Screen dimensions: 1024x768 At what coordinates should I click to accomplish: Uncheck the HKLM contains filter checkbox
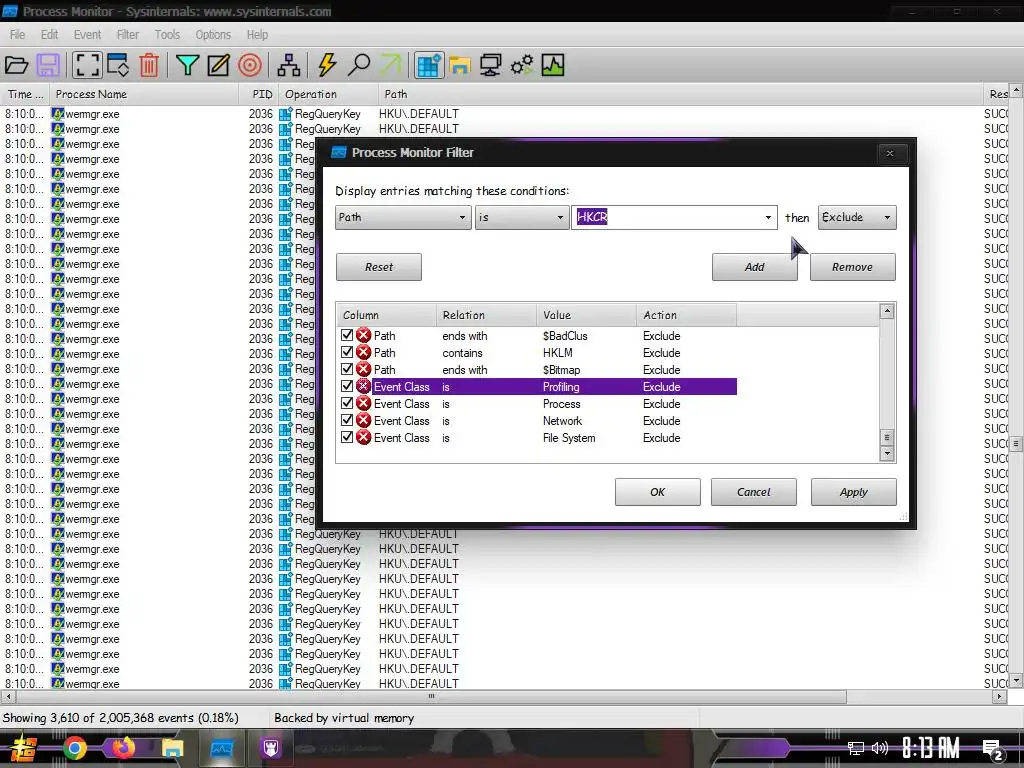[x=347, y=352]
